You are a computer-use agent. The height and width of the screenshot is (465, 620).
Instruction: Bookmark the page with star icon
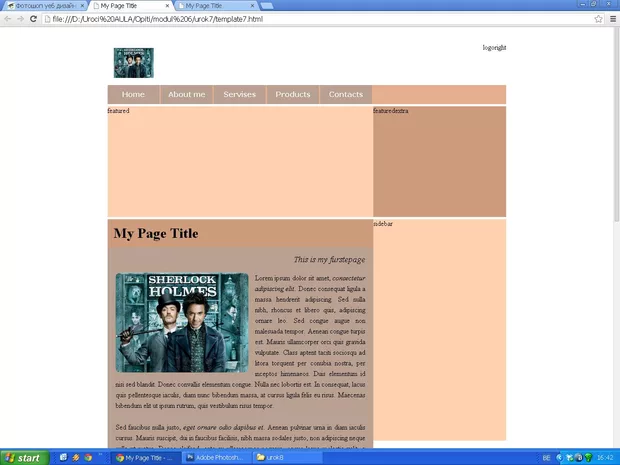coord(599,19)
